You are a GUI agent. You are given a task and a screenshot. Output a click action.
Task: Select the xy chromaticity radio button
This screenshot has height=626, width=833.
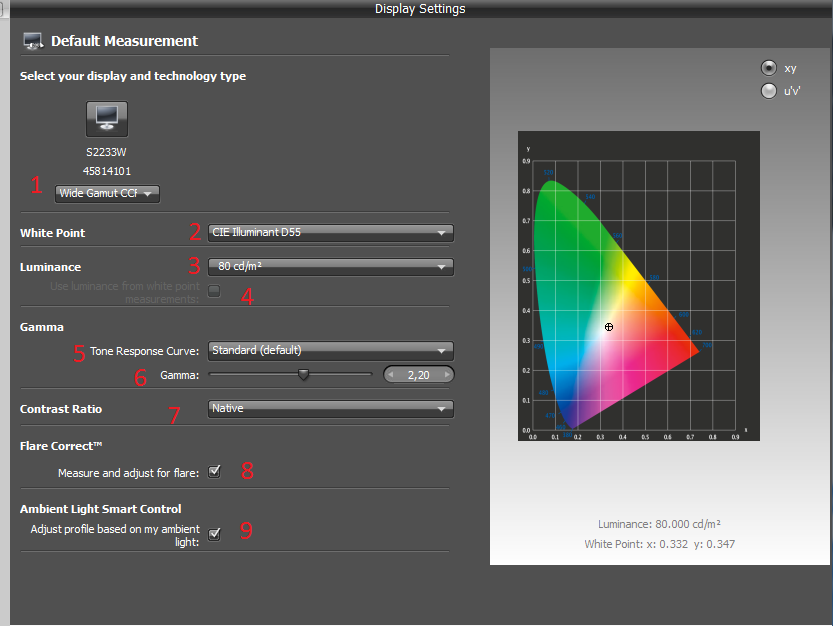tap(768, 68)
